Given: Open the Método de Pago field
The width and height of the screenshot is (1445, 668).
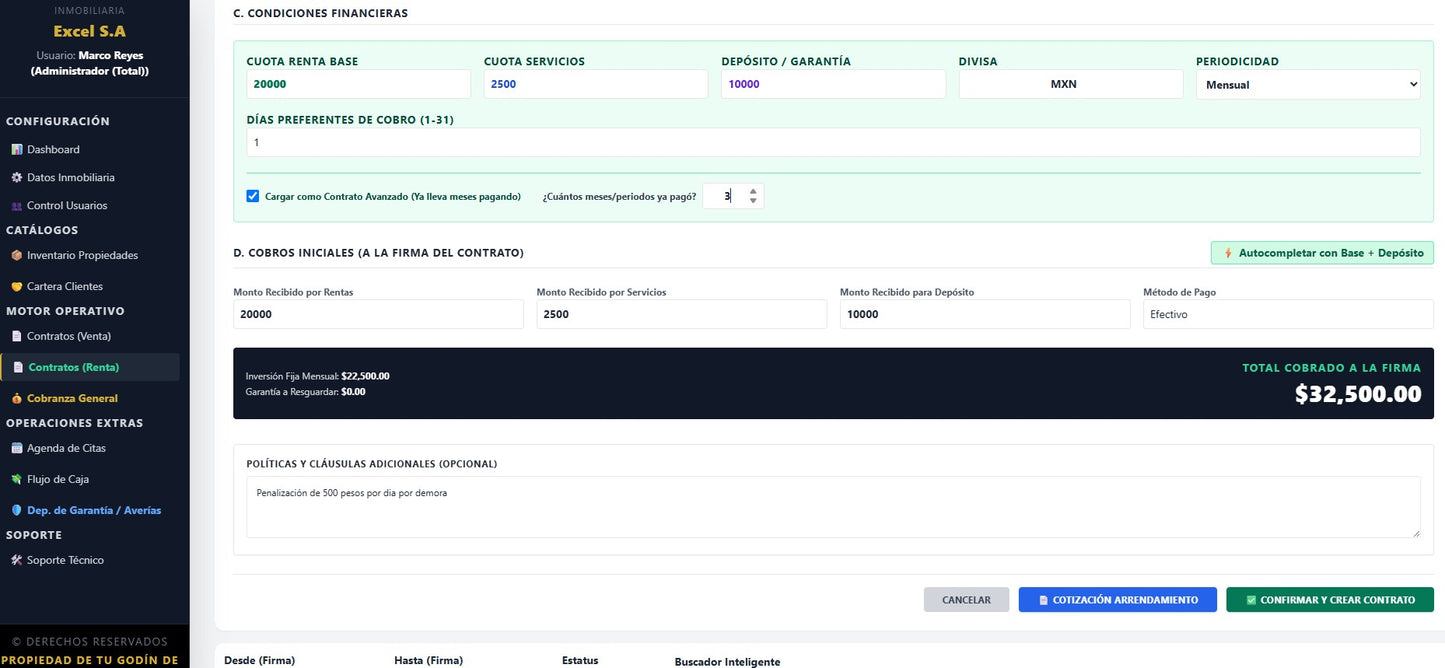Looking at the screenshot, I should [1288, 314].
